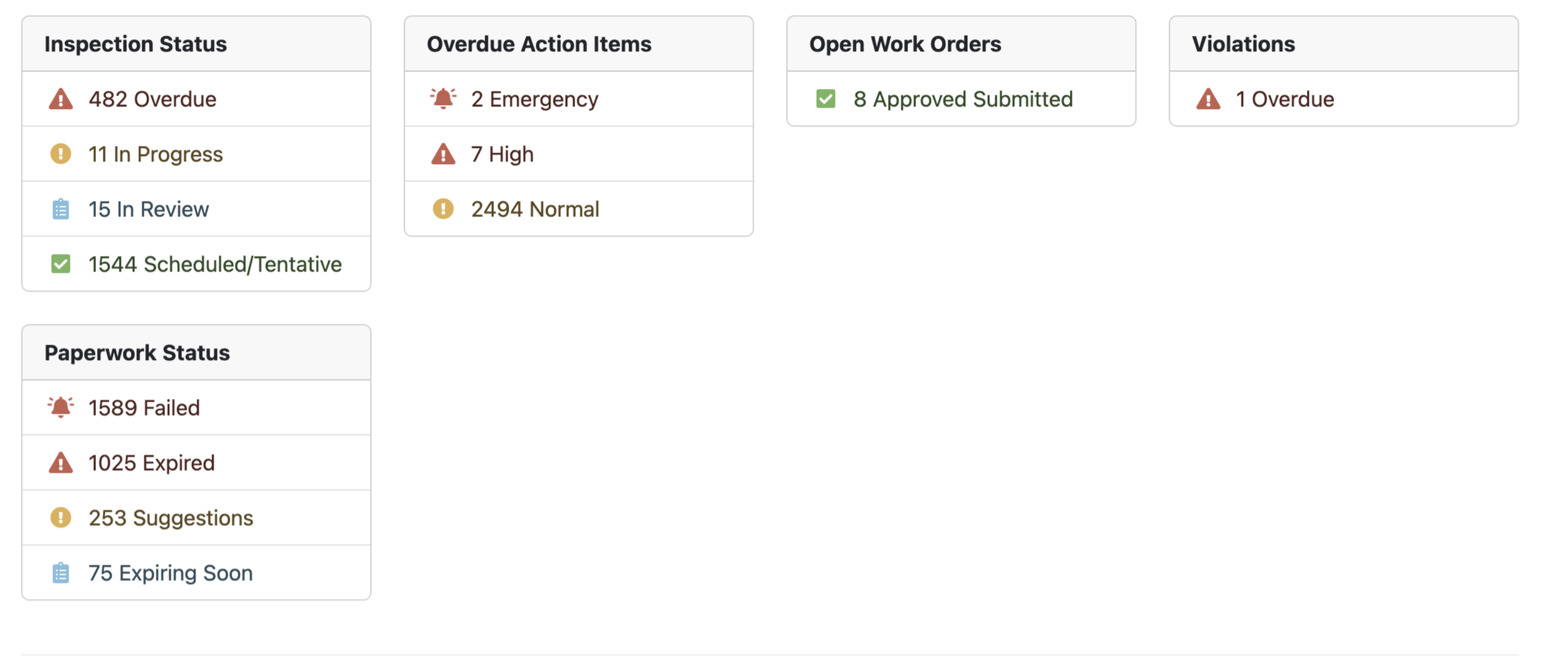Click the yellow exclamation icon beside 2494 Normal
The image size is (1568, 666).
tap(443, 209)
